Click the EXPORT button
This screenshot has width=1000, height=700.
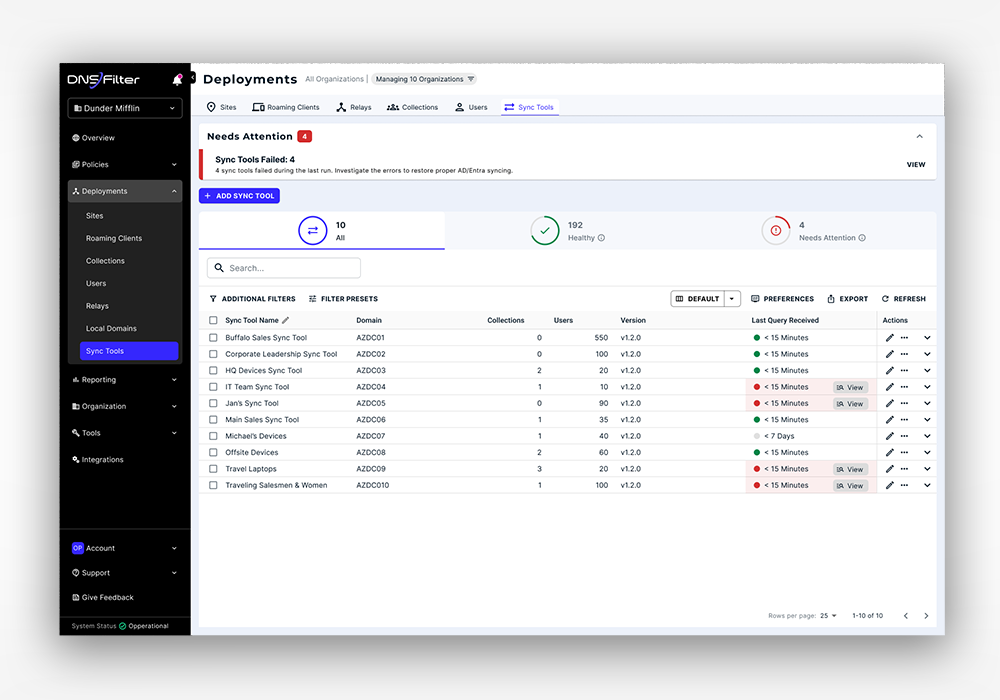(x=848, y=298)
